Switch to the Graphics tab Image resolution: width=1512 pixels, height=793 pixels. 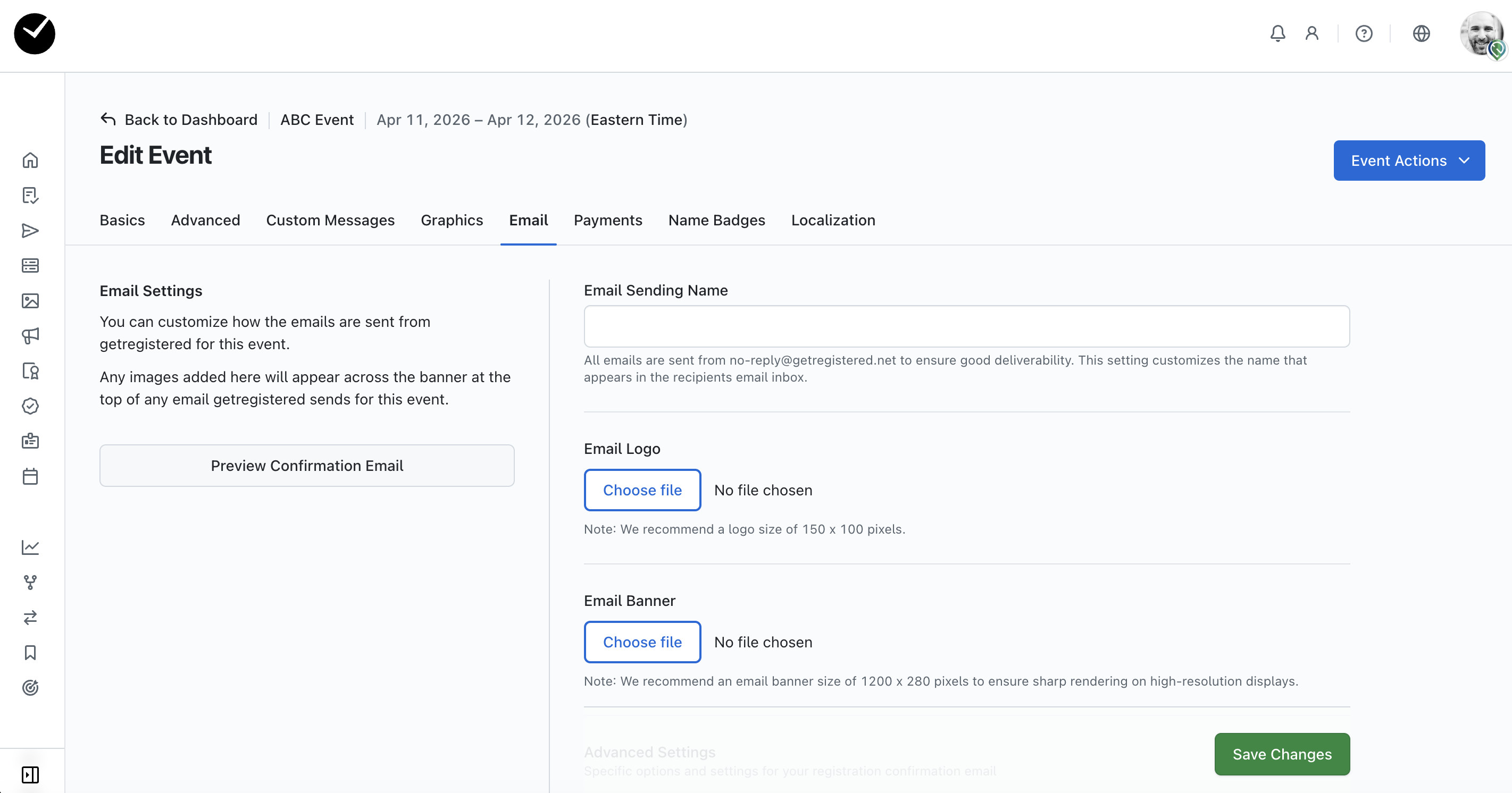tap(452, 220)
